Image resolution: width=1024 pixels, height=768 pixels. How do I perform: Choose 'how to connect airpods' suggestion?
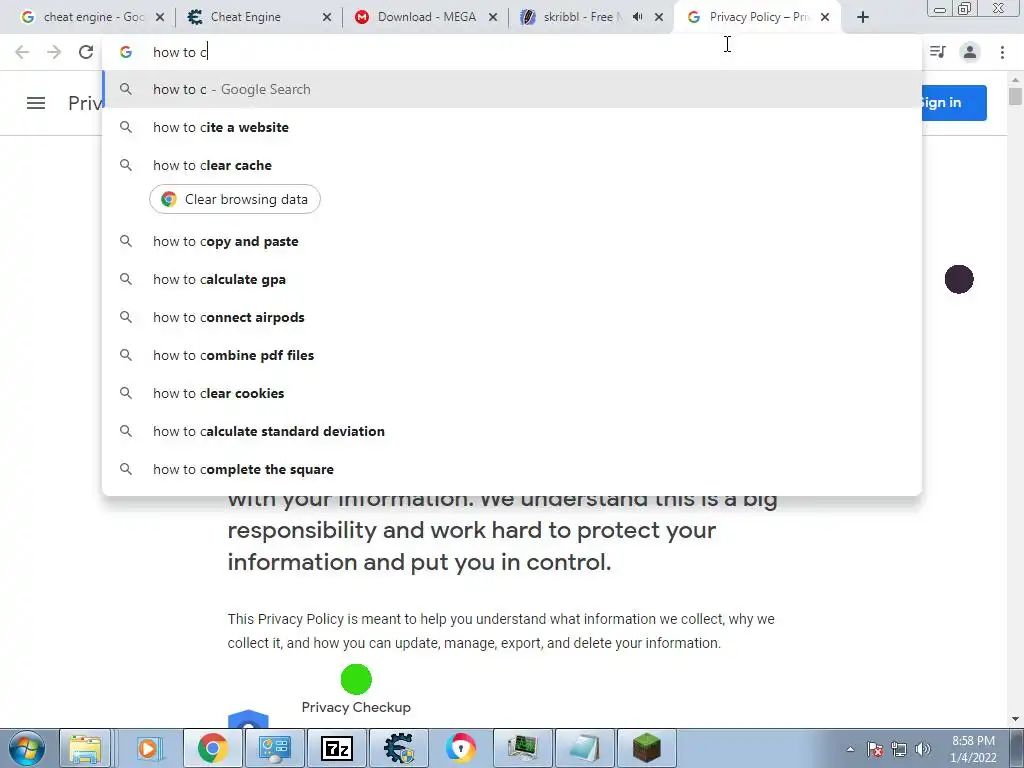pyautogui.click(x=512, y=317)
